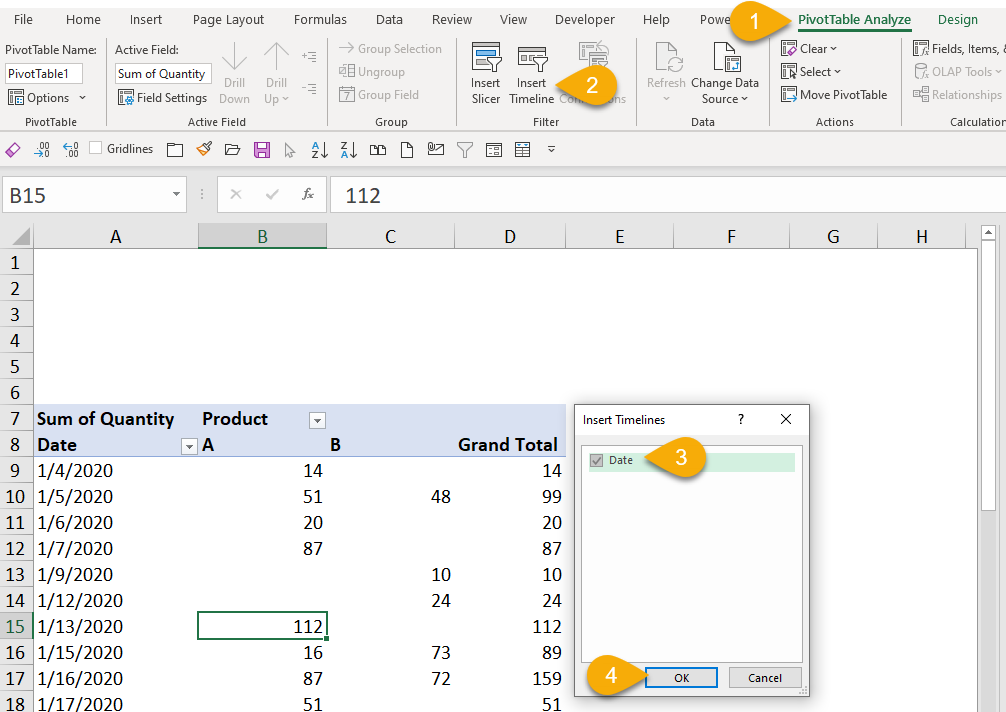Viewport: 1006px width, 712px height.
Task: Expand the Name Box dropdown arrow
Action: (x=177, y=195)
